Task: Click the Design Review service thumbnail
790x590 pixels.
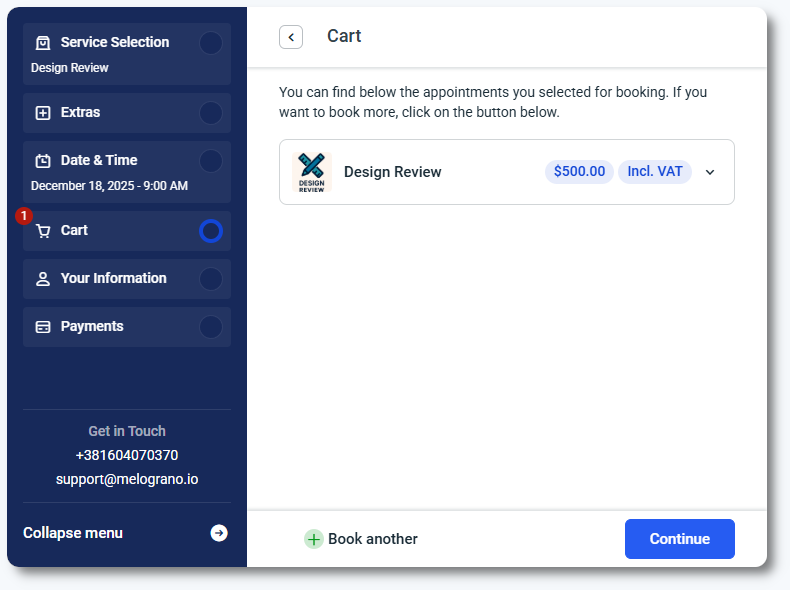Action: 312,172
